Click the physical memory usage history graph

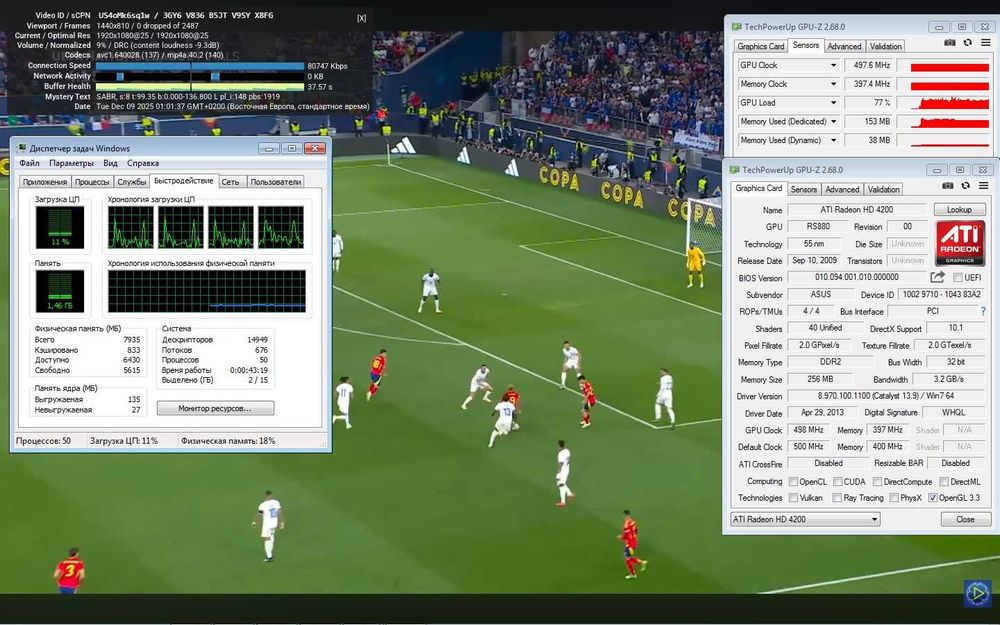(207, 291)
